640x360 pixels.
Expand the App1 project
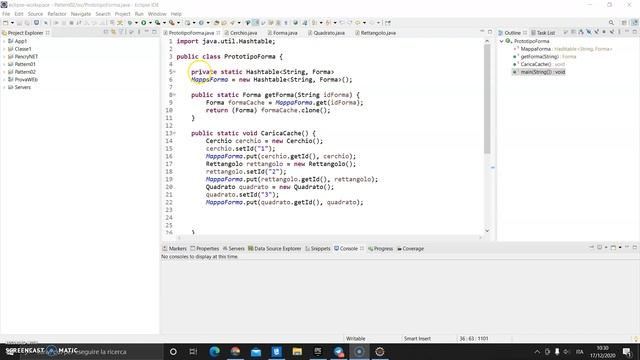pos(4,41)
